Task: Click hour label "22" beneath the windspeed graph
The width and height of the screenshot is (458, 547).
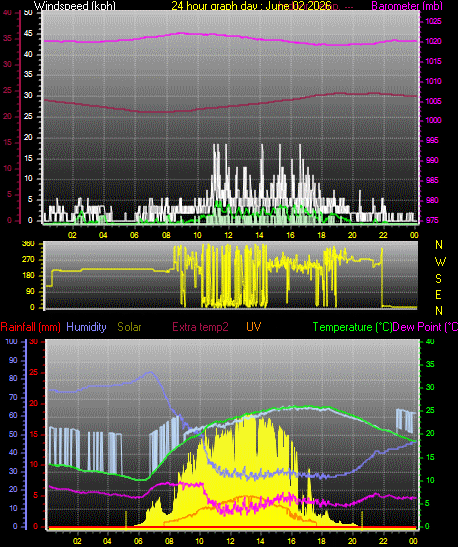Action: point(383,235)
